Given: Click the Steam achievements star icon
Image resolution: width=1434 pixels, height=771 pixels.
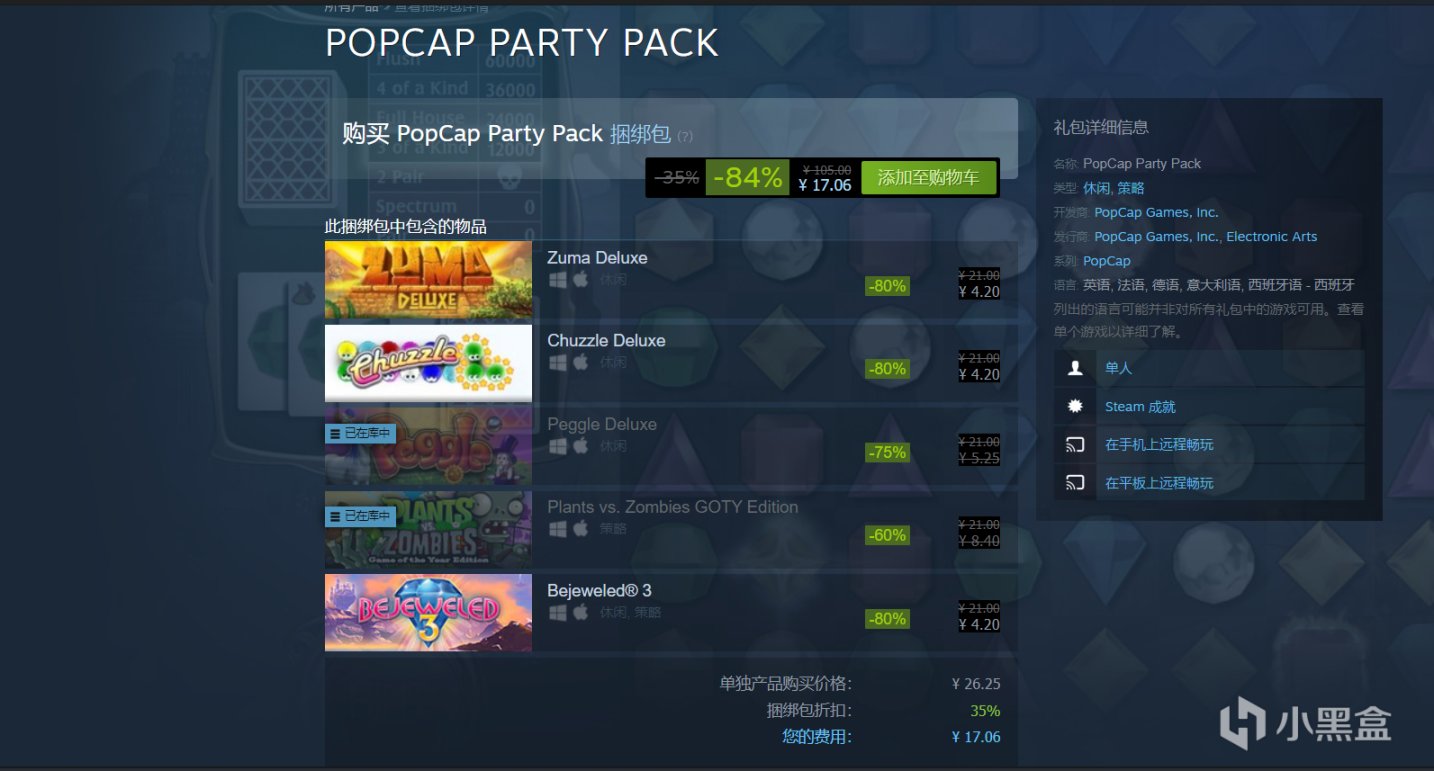Looking at the screenshot, I should 1075,406.
